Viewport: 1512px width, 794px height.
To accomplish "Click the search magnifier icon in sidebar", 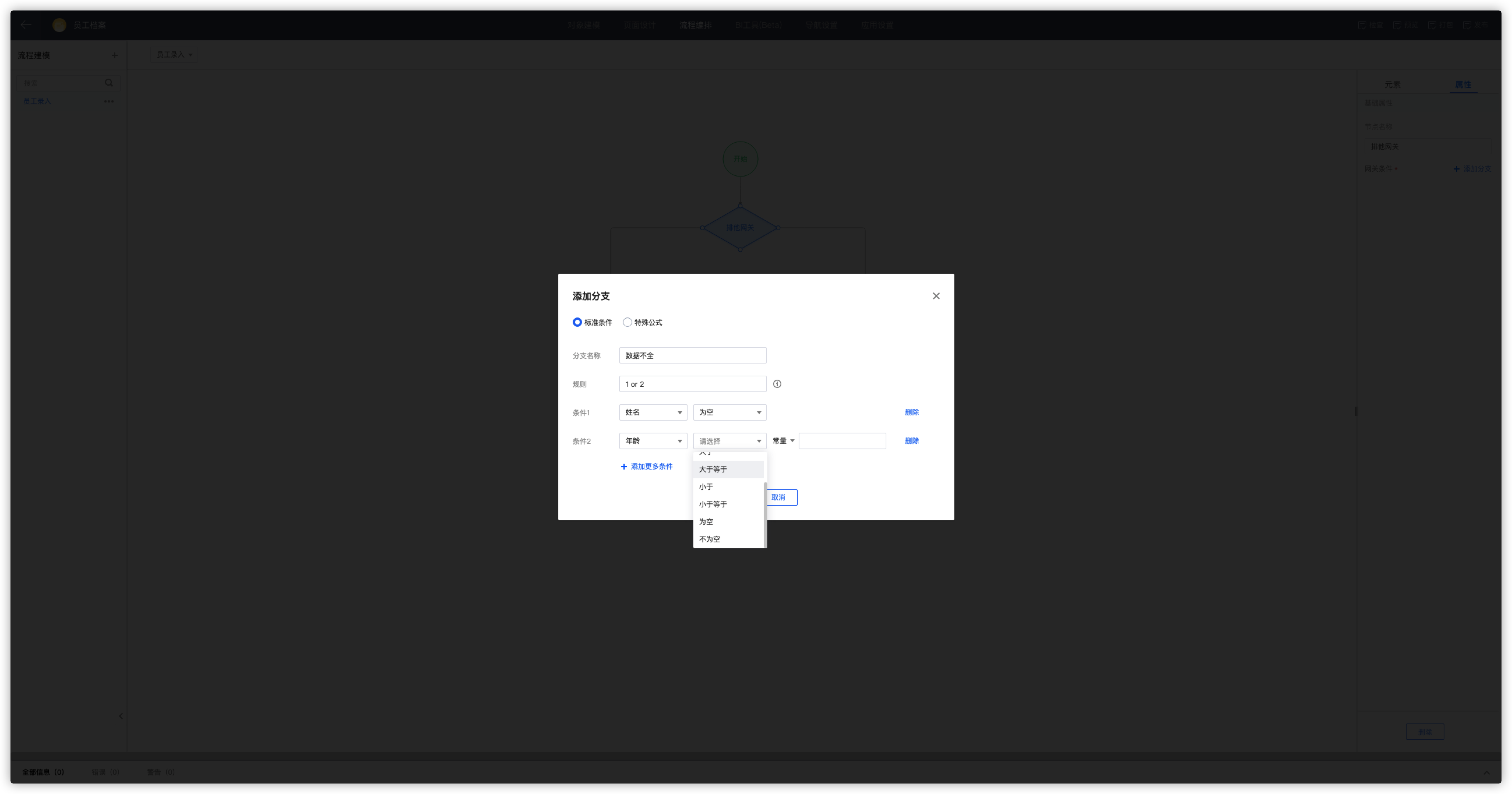I will point(109,83).
